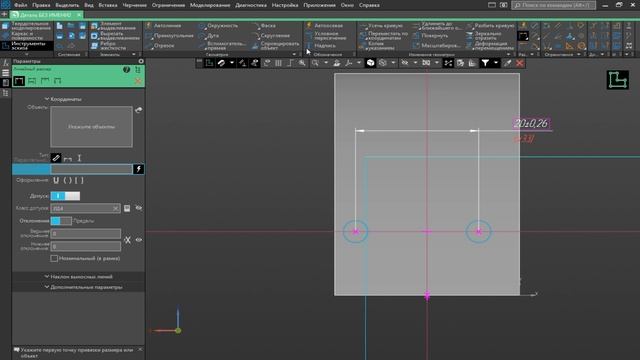
Task: Expand the Геометрия toolbar group
Action: tap(294, 54)
